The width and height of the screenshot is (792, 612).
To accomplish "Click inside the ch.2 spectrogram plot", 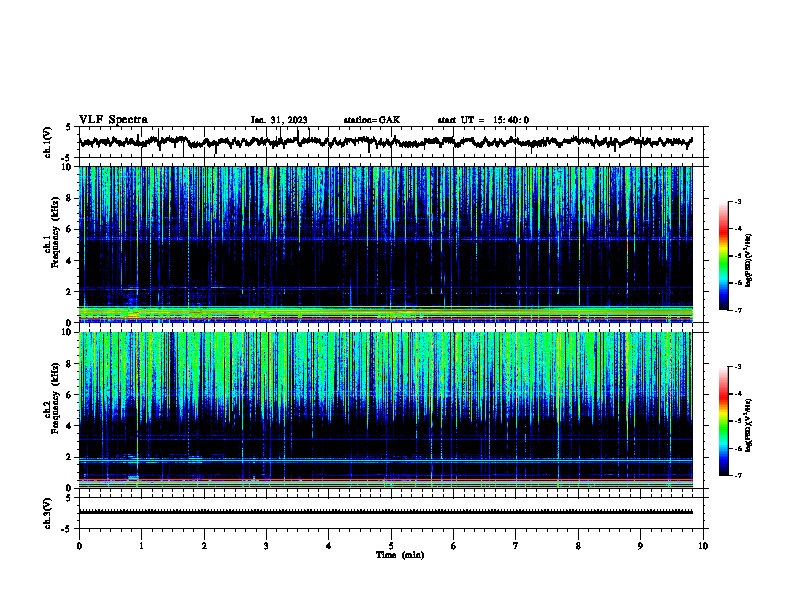I will click(386, 410).
